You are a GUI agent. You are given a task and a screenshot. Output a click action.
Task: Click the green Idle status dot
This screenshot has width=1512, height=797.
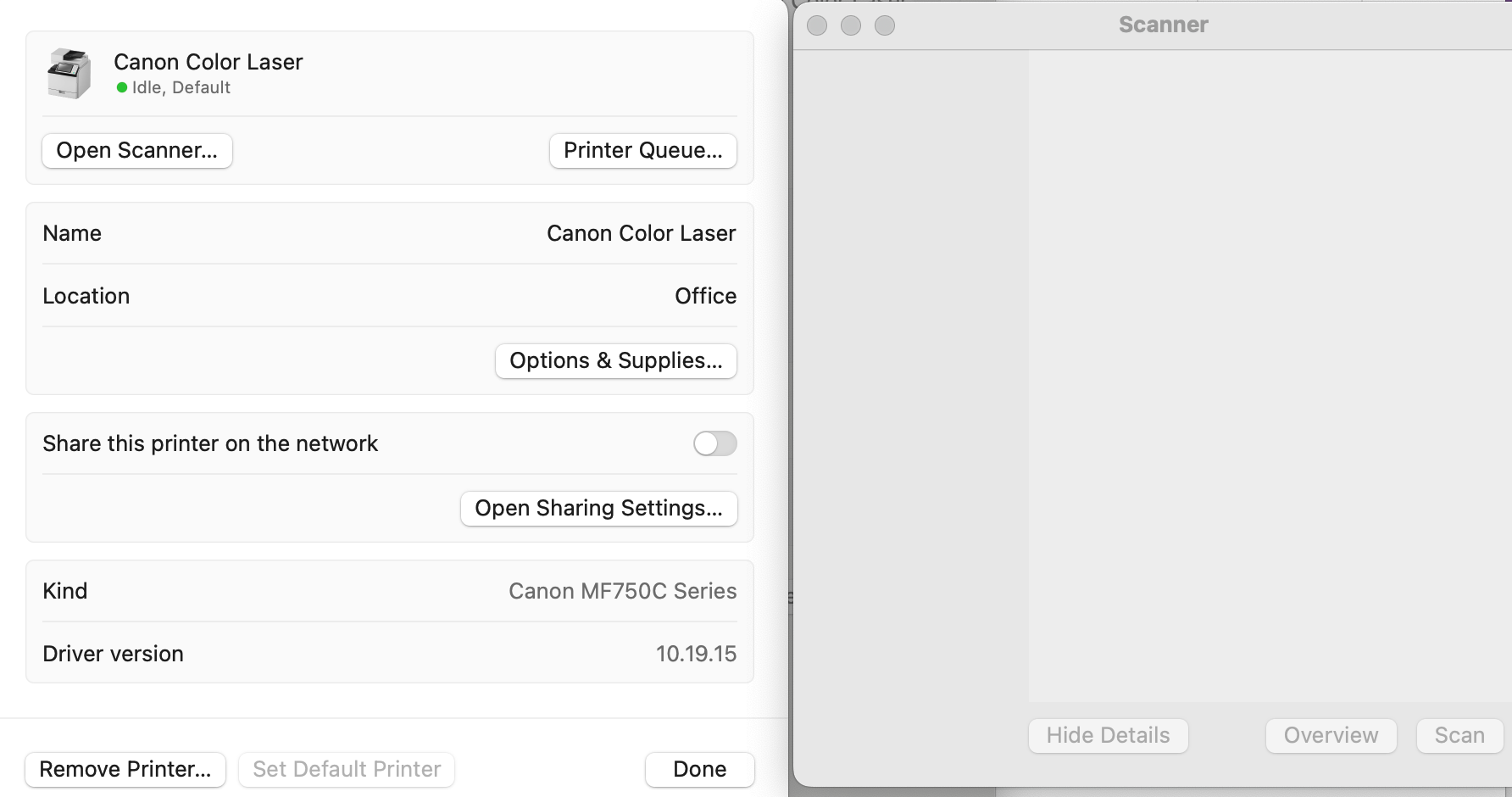coord(122,87)
